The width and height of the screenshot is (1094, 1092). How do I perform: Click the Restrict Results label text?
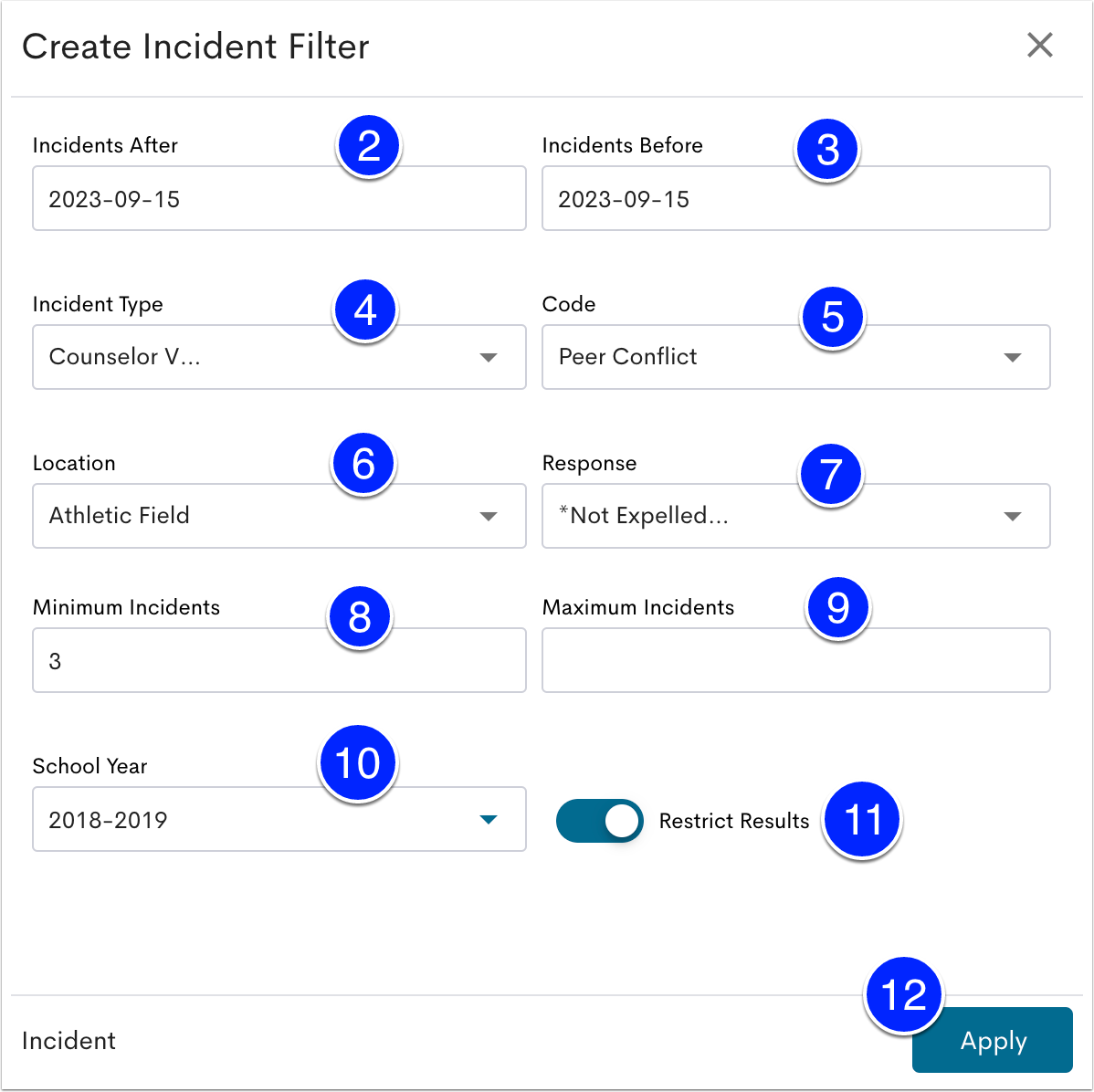[734, 821]
